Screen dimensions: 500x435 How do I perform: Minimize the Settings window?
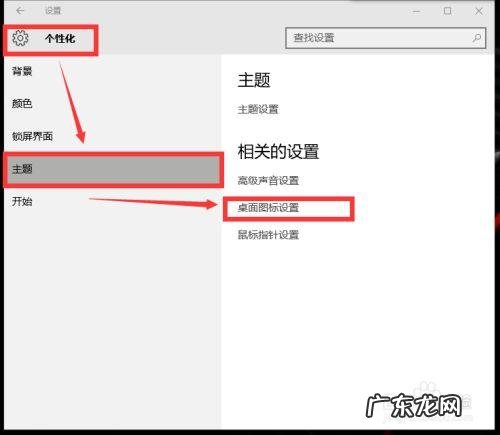416,11
